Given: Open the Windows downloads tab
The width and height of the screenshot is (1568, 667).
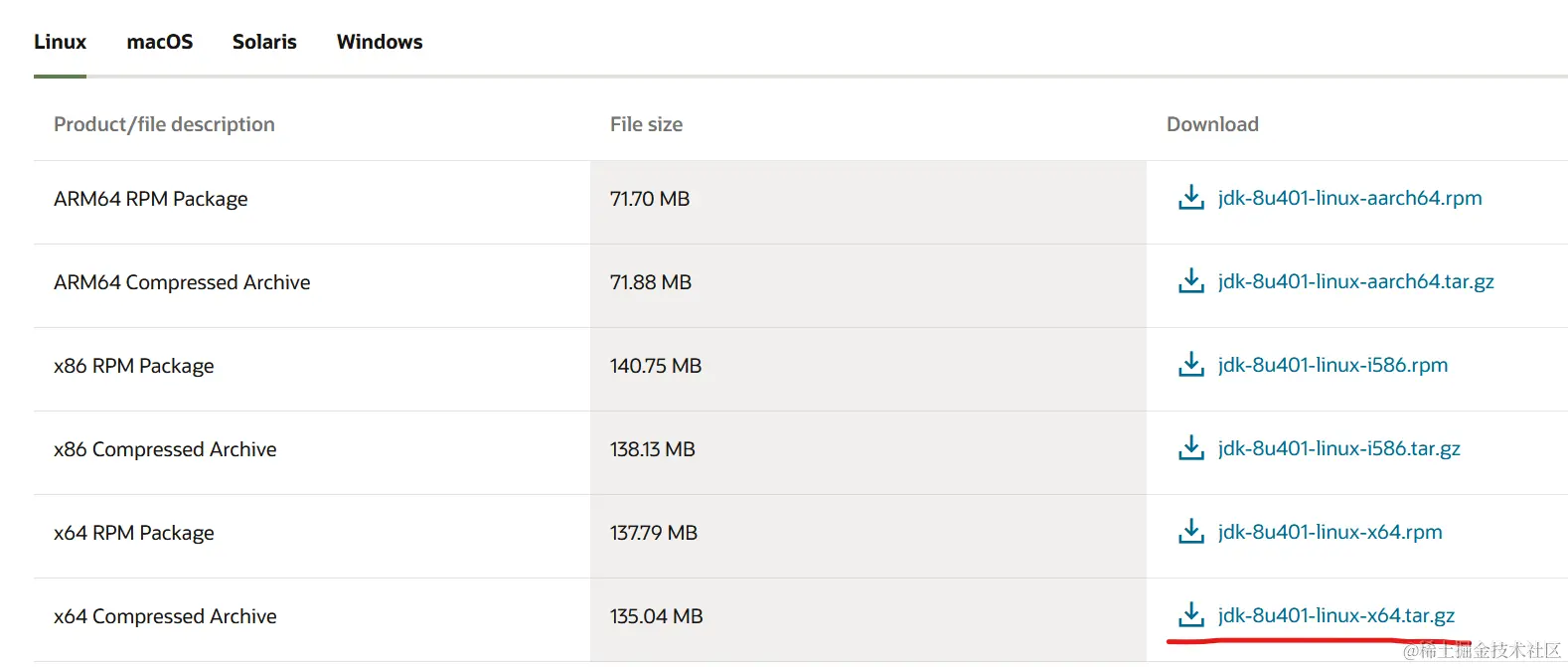Looking at the screenshot, I should [x=380, y=42].
